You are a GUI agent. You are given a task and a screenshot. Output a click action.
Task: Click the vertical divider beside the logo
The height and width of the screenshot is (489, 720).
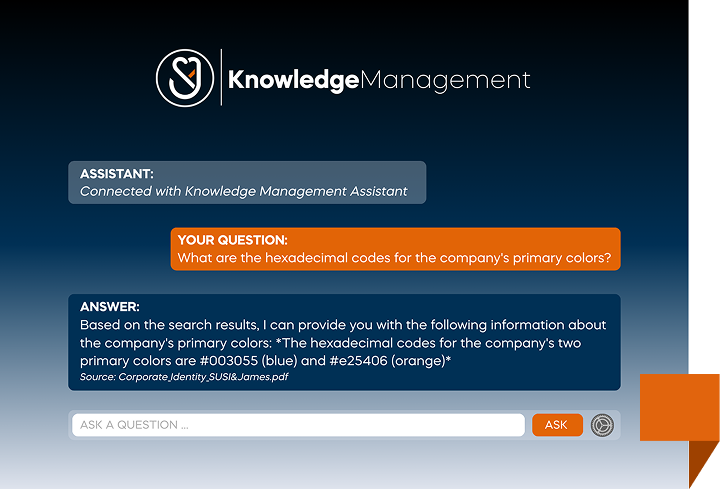[x=221, y=77]
